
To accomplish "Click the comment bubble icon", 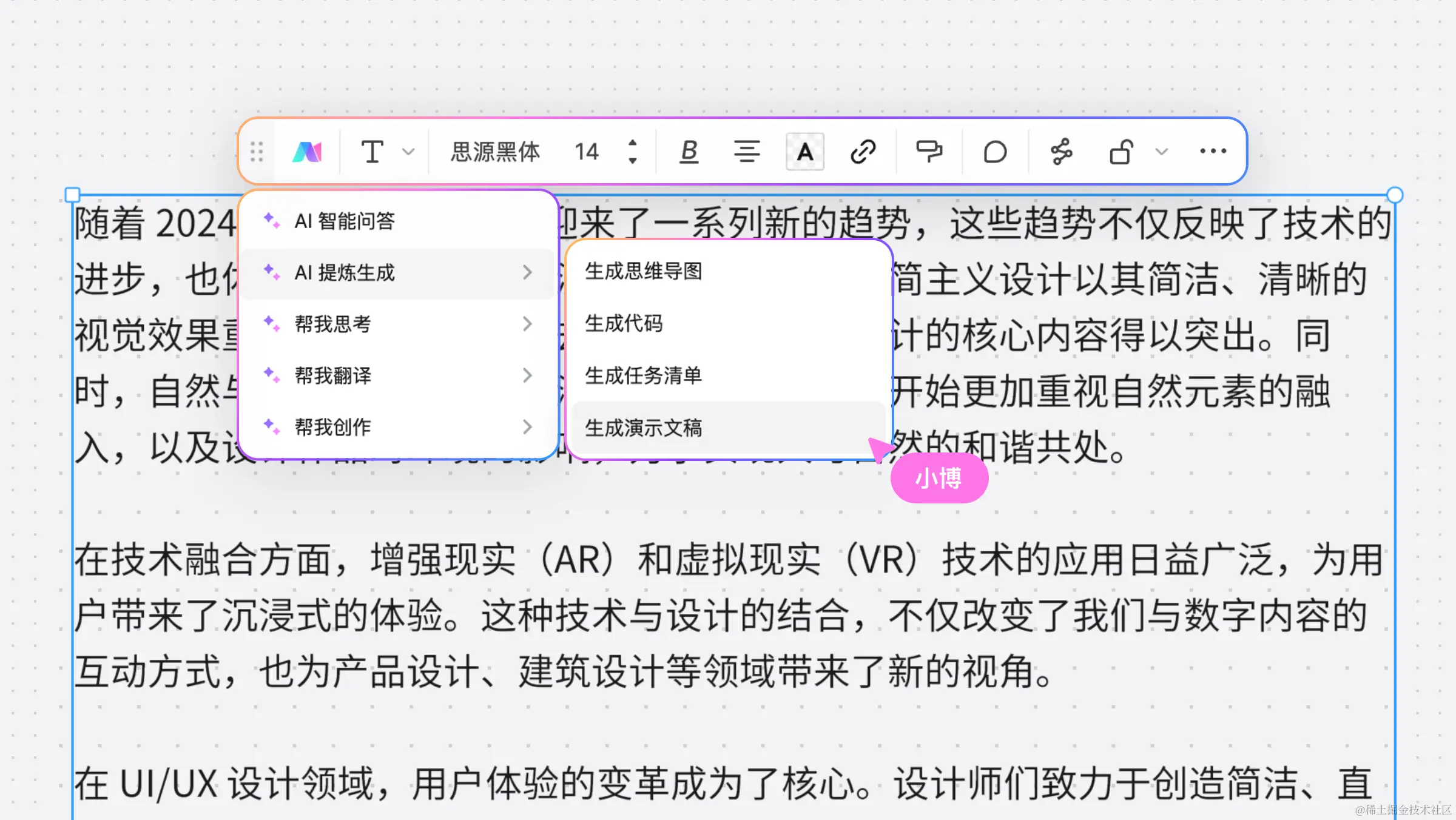I will click(x=995, y=152).
